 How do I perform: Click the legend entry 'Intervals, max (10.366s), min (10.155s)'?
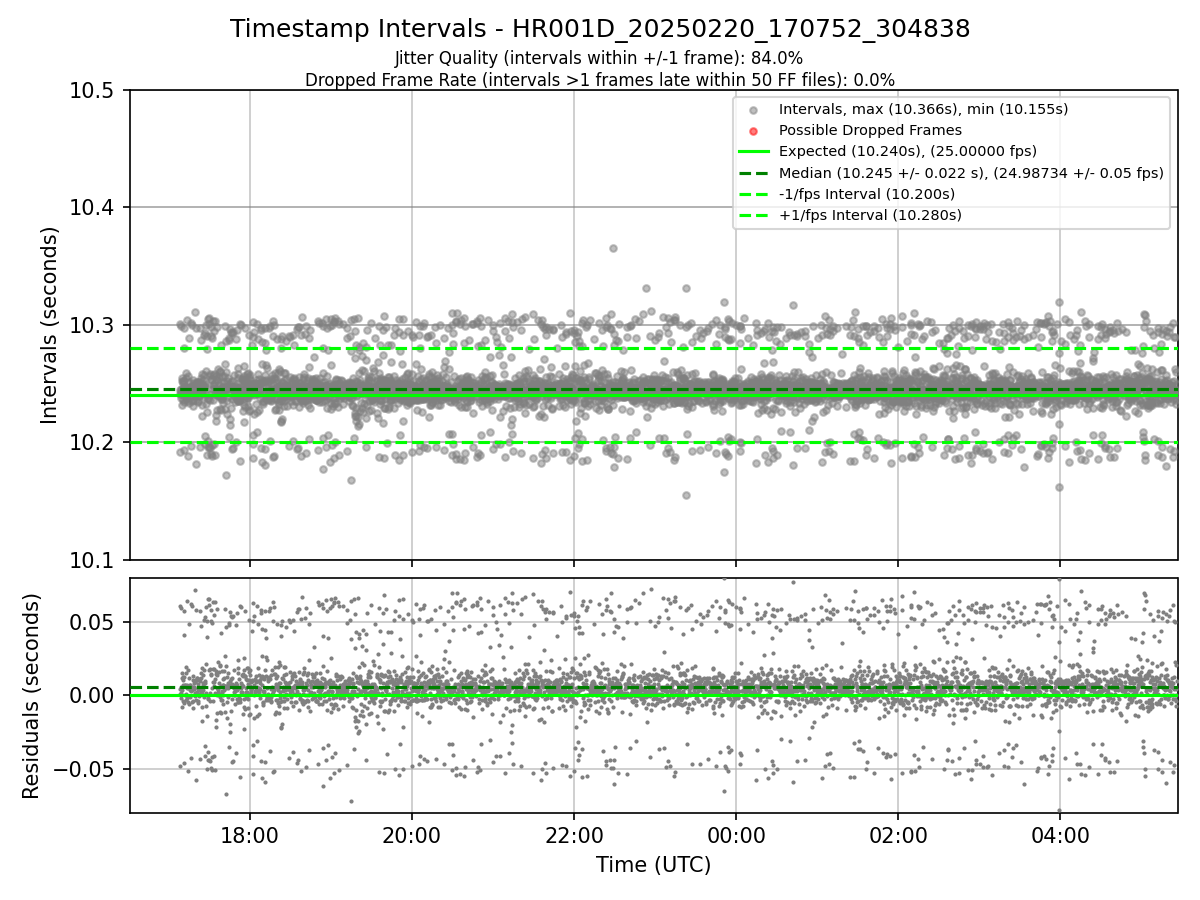923,109
